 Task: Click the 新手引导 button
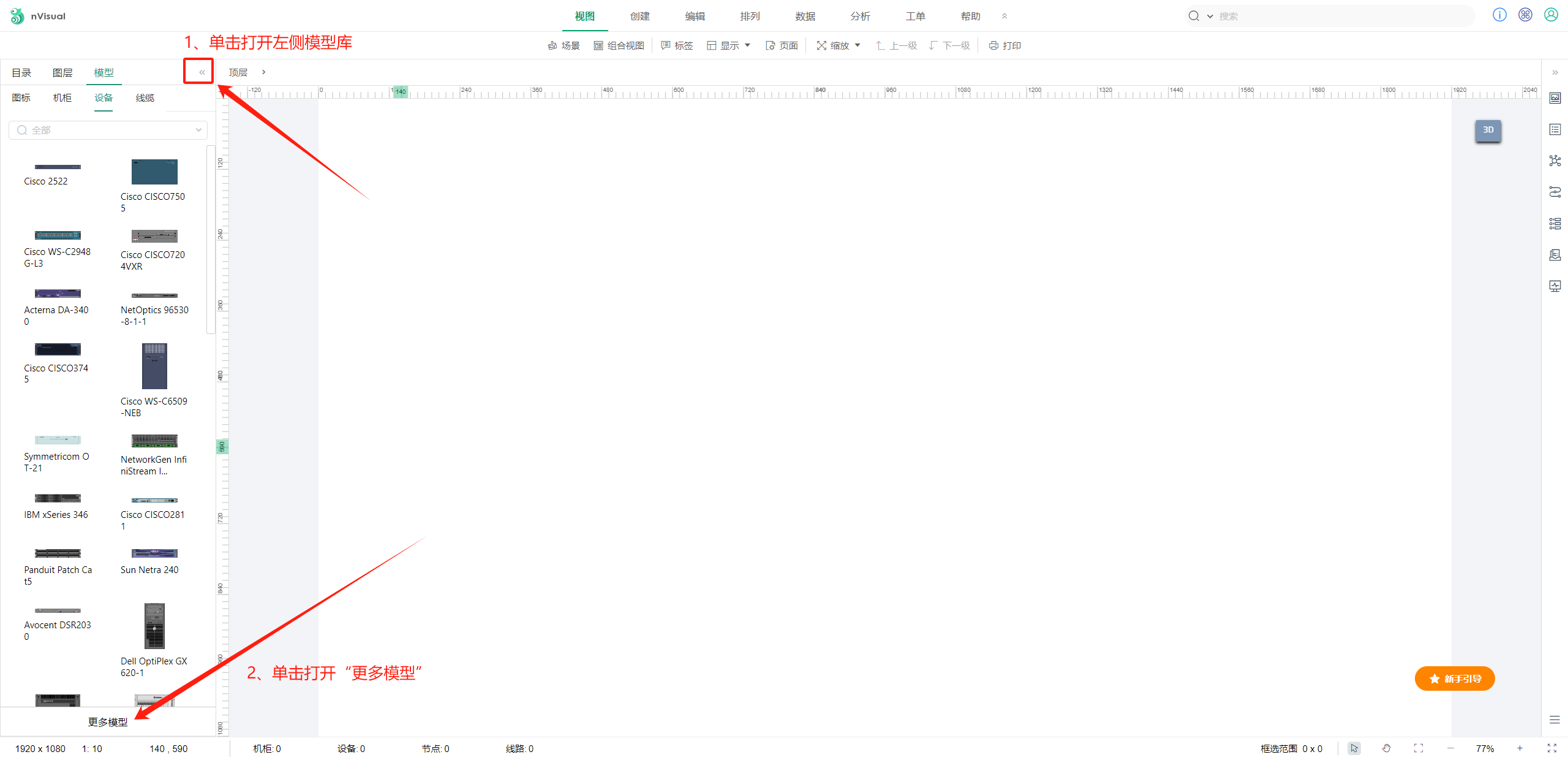[x=1454, y=678]
